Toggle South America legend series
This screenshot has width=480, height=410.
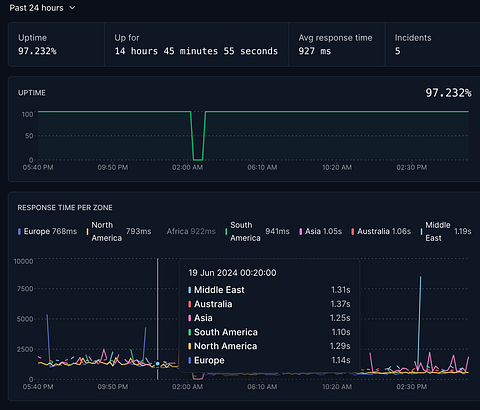[257, 231]
